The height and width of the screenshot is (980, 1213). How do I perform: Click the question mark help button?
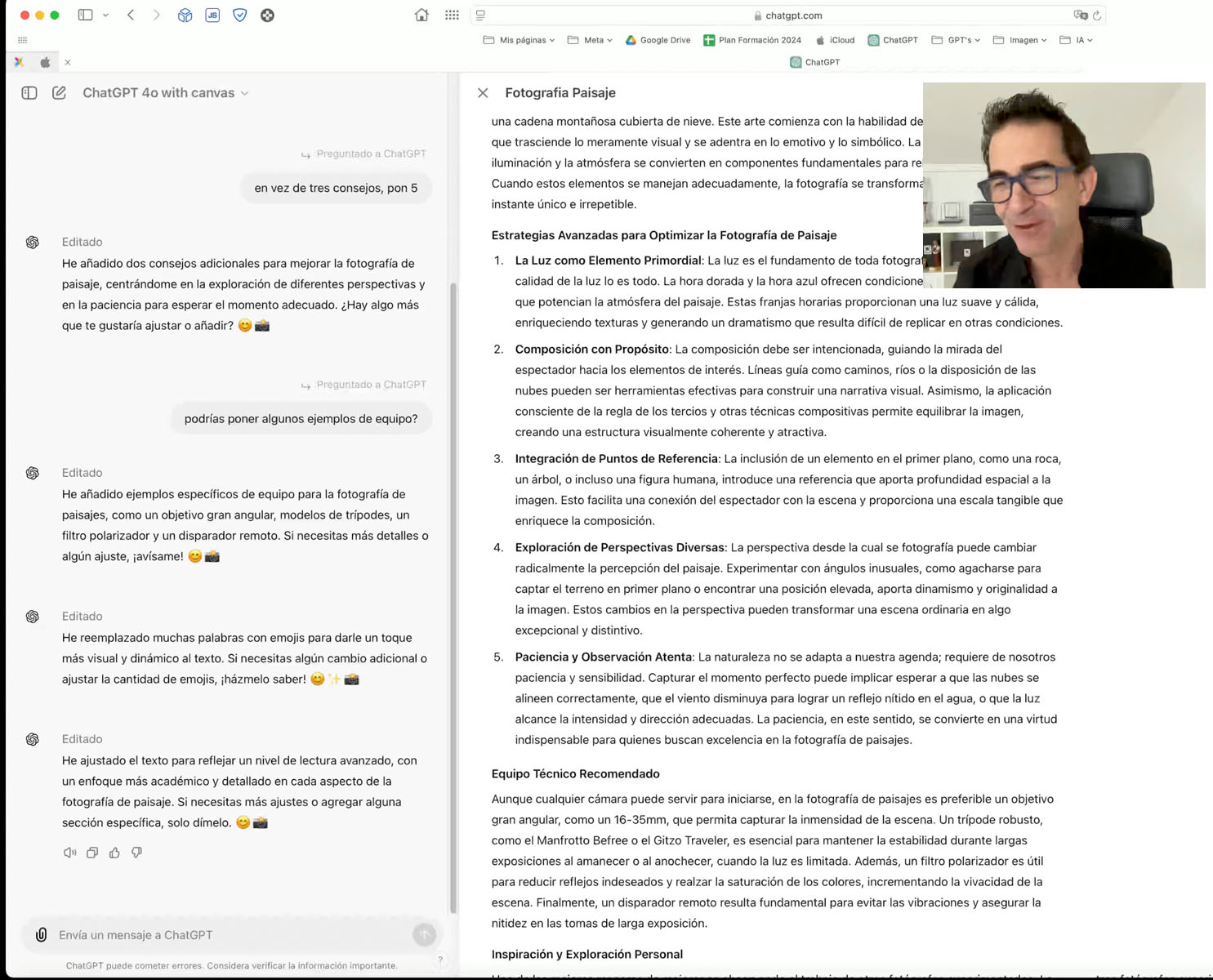coord(440,960)
